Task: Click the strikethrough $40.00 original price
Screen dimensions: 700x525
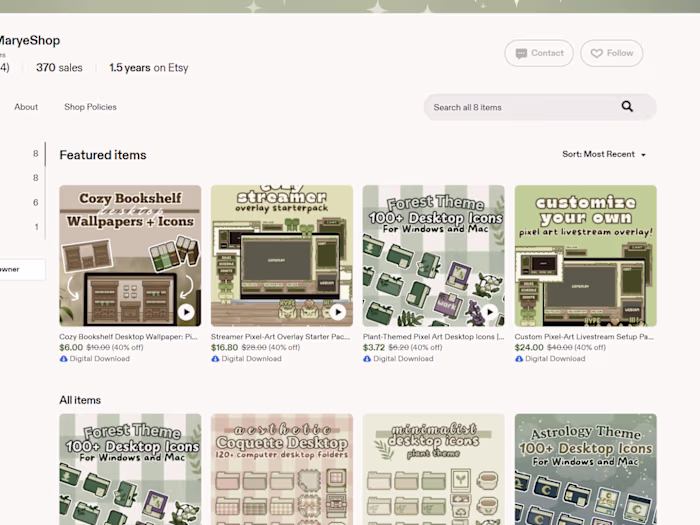Action: pos(559,347)
